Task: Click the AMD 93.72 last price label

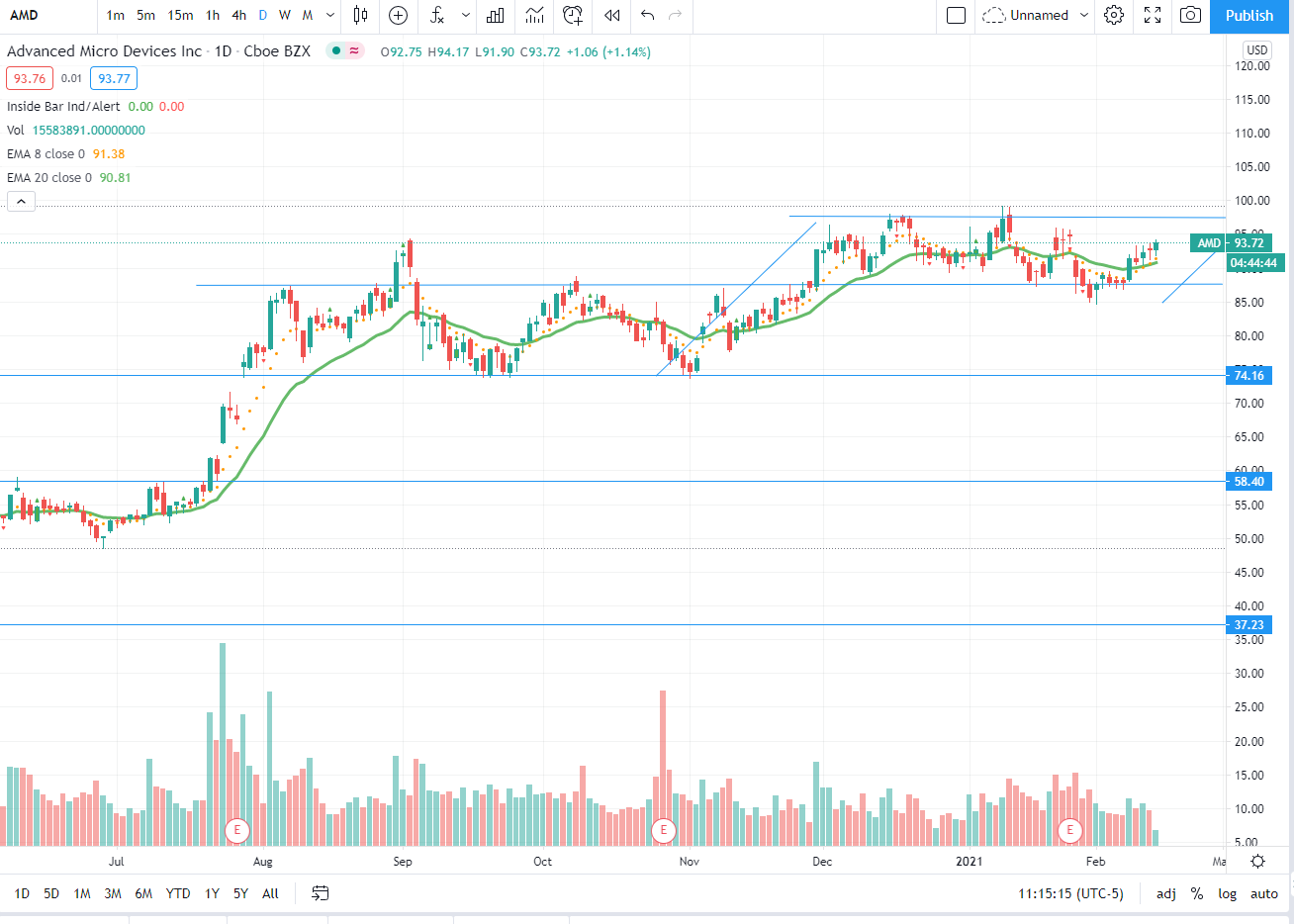Action: (1232, 243)
